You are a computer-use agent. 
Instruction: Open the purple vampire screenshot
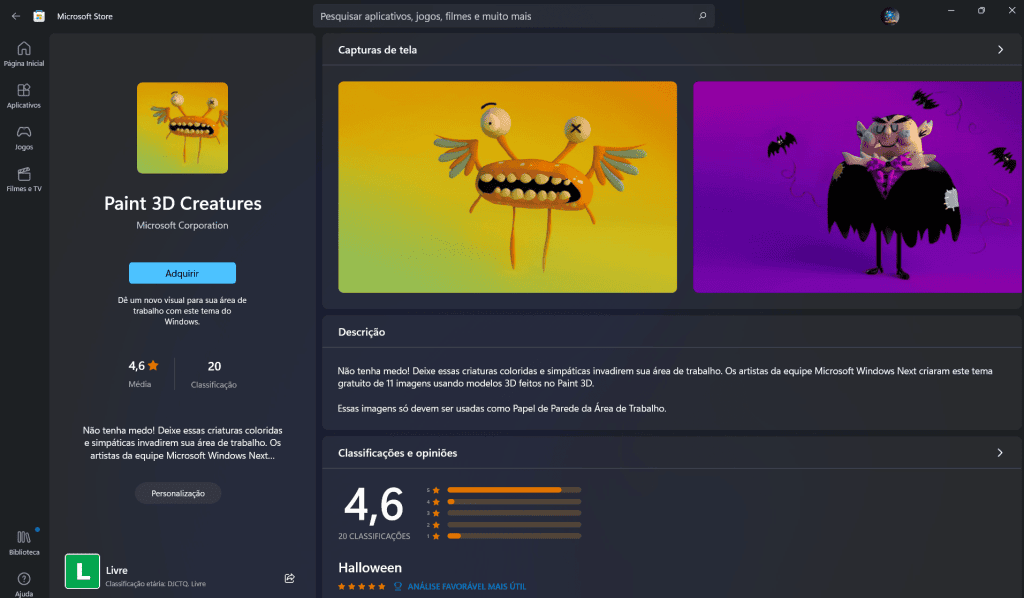pyautogui.click(x=857, y=187)
